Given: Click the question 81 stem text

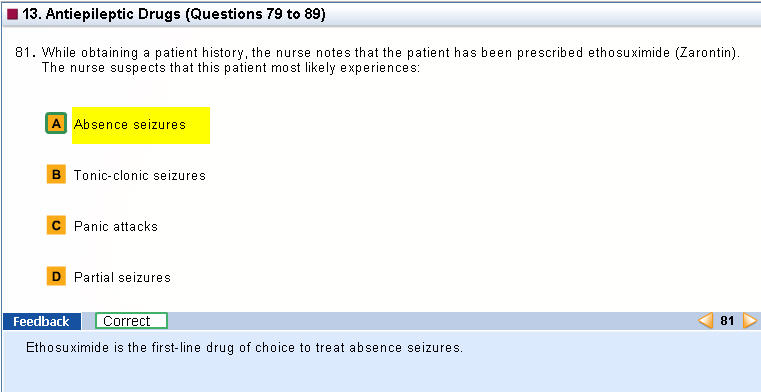Looking at the screenshot, I should (391, 60).
